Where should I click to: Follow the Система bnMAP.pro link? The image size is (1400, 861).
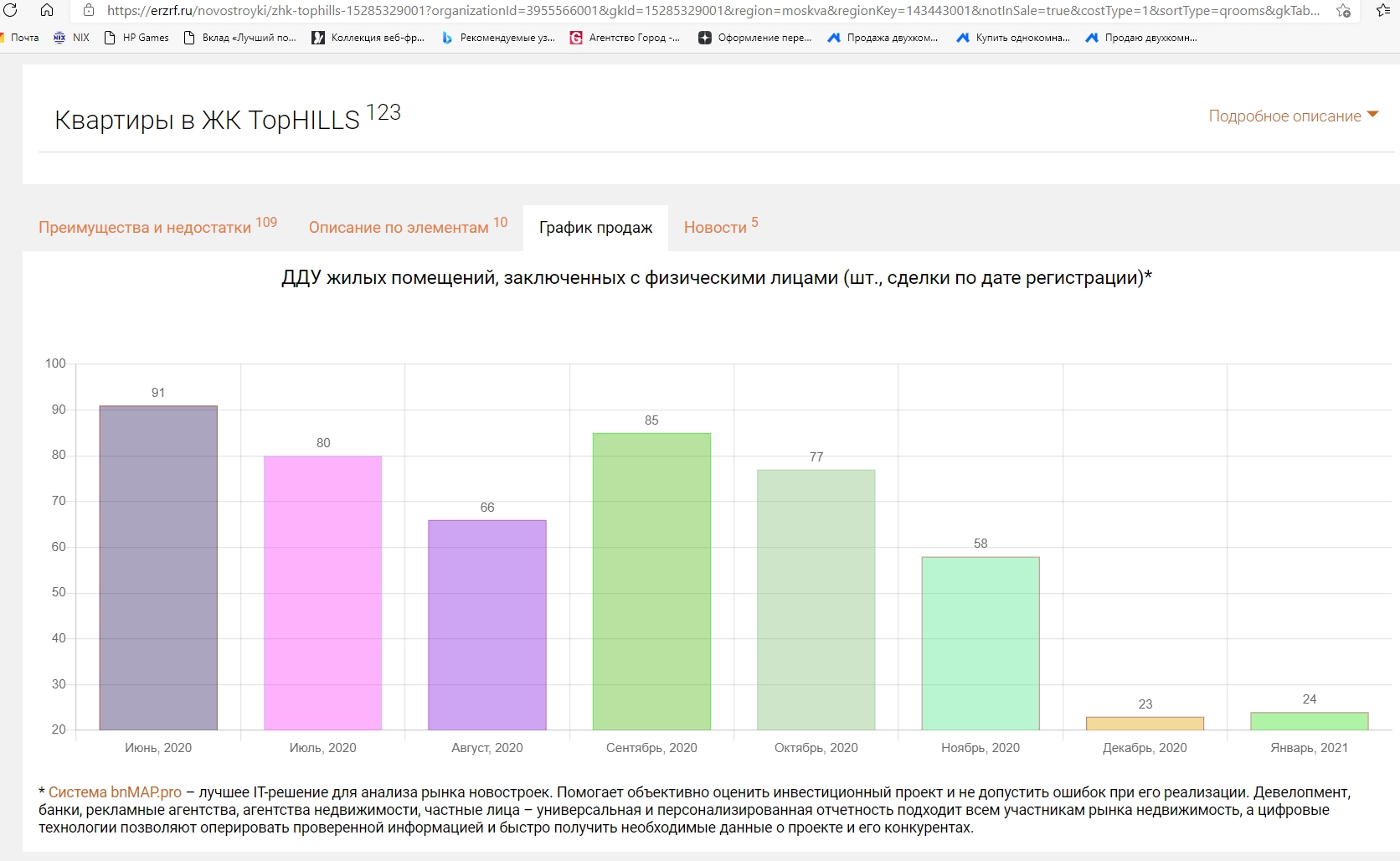[115, 792]
